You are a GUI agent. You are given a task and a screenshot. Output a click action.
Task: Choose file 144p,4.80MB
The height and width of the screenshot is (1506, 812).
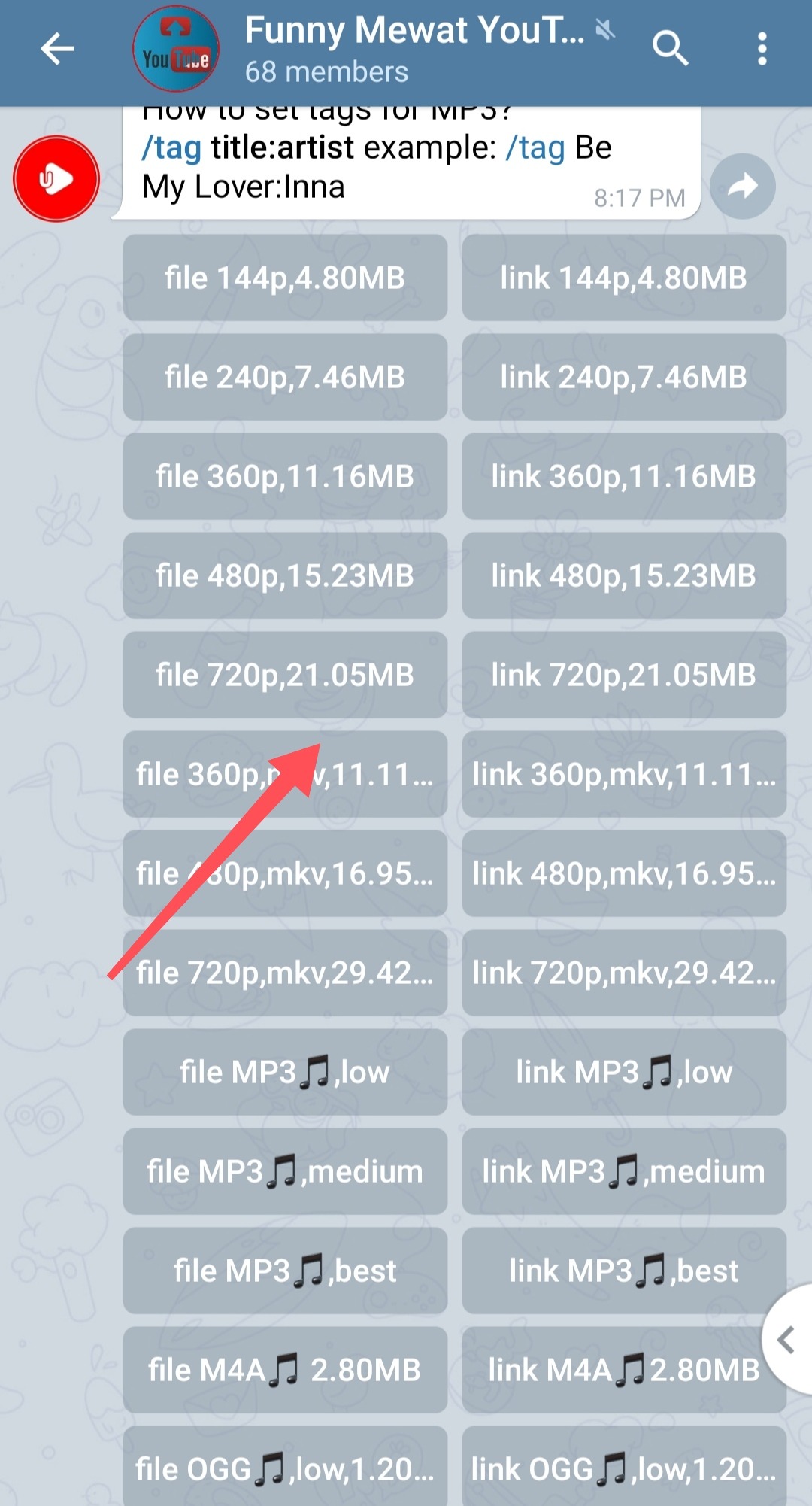[285, 278]
